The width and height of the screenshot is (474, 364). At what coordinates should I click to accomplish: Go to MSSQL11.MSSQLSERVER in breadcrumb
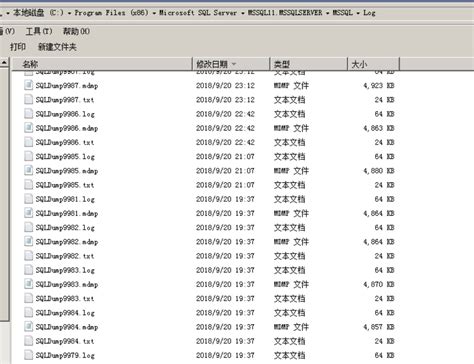[x=285, y=13]
